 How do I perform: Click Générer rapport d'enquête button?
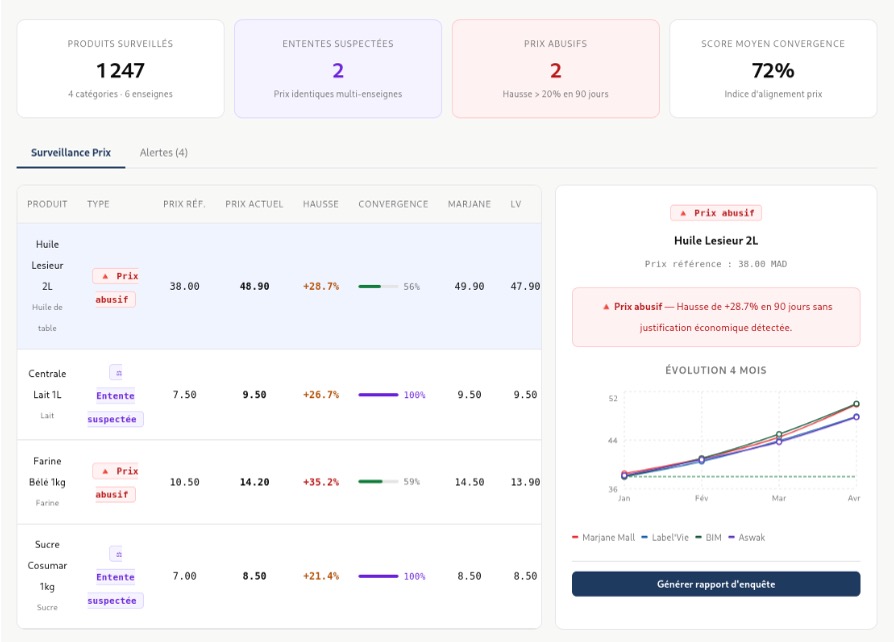[716, 584]
